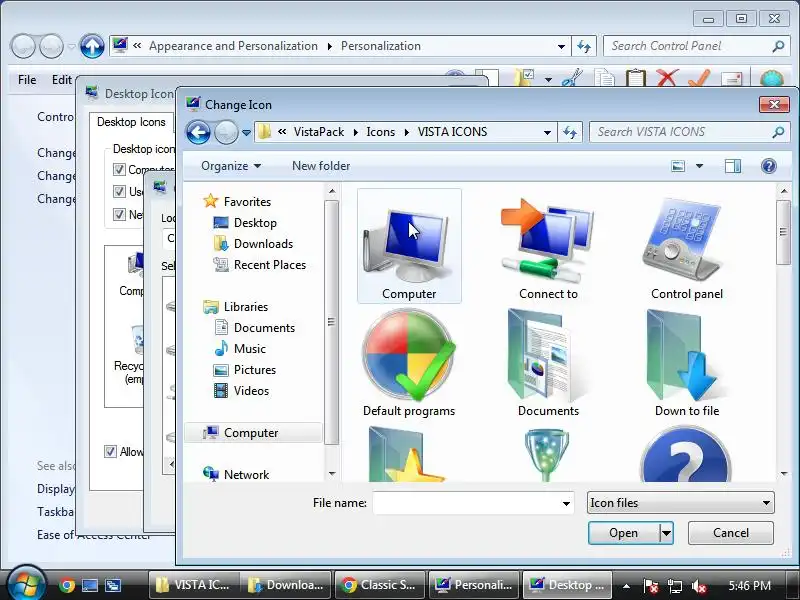Select Libraries in navigation pane

point(235,307)
